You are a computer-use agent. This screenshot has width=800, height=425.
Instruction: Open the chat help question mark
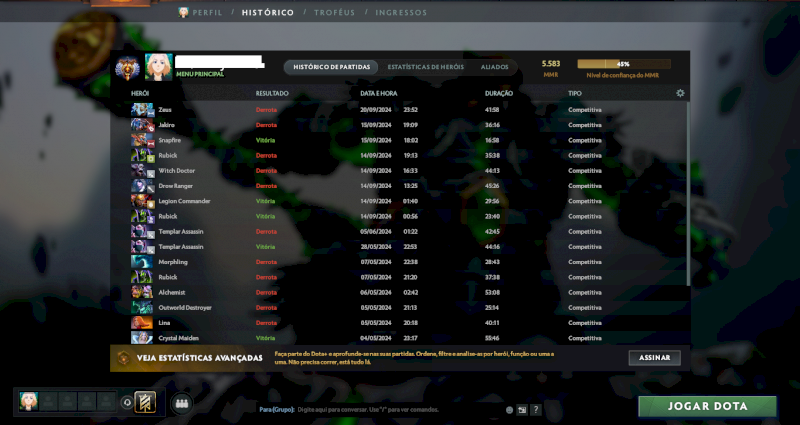[x=535, y=410]
